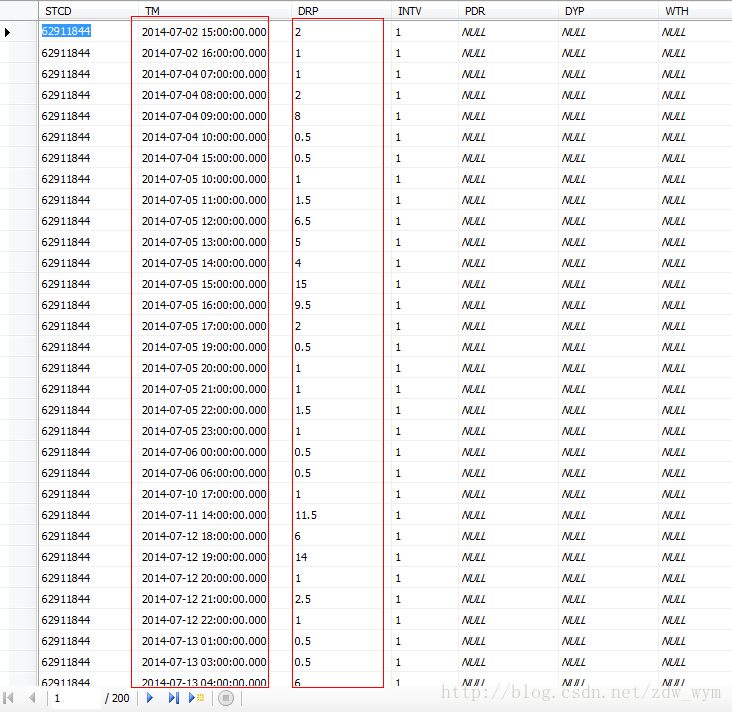Click STCD cell in 2014-07-12 22:00 row
The height and width of the screenshot is (712, 732).
click(x=66, y=620)
